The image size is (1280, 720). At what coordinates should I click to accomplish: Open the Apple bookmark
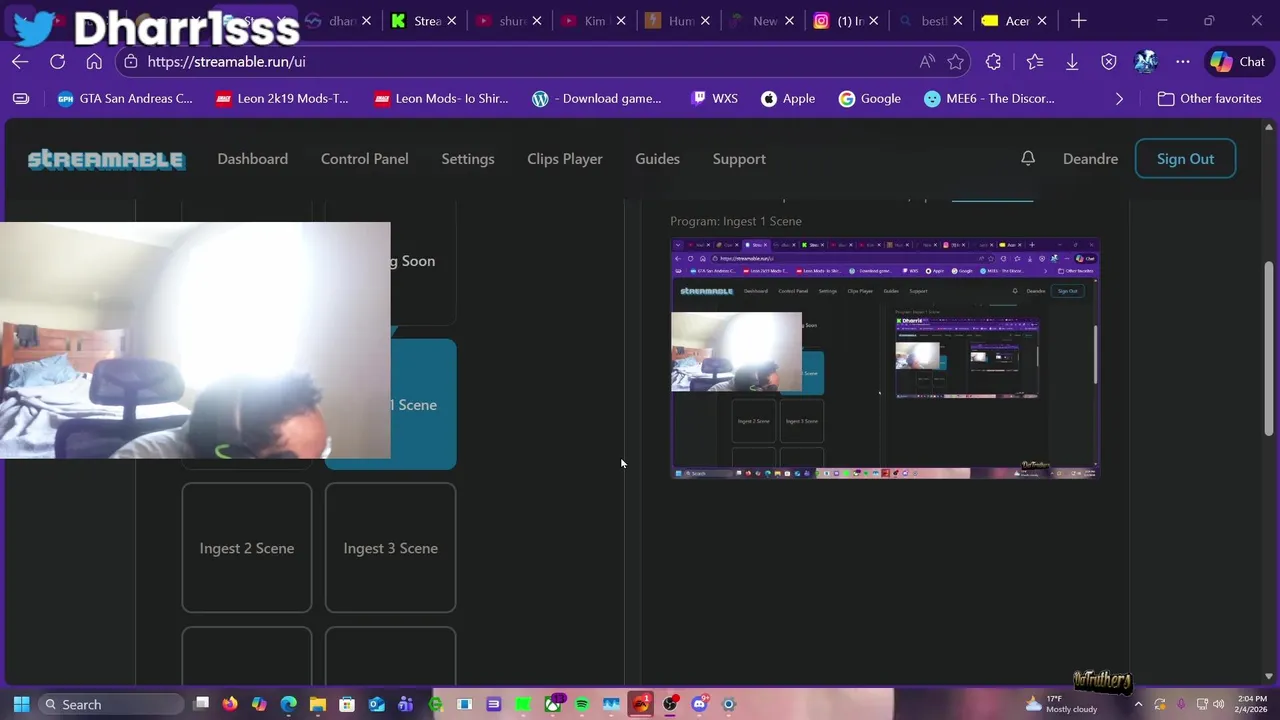pos(788,99)
